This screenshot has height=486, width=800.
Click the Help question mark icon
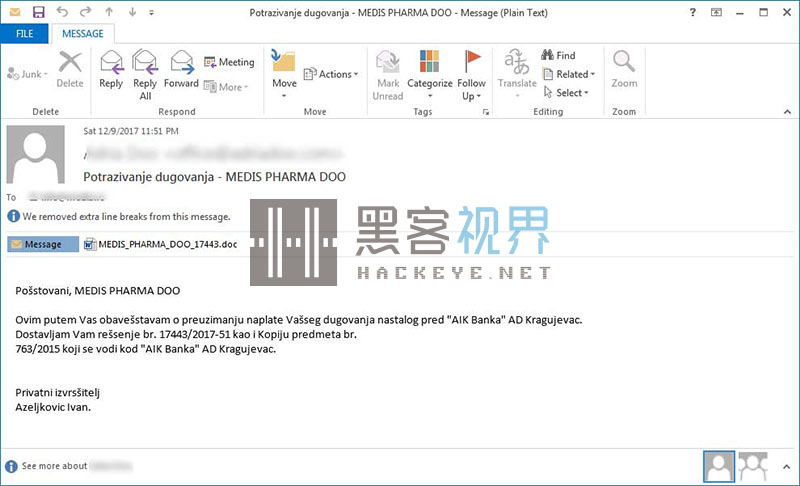coord(692,12)
